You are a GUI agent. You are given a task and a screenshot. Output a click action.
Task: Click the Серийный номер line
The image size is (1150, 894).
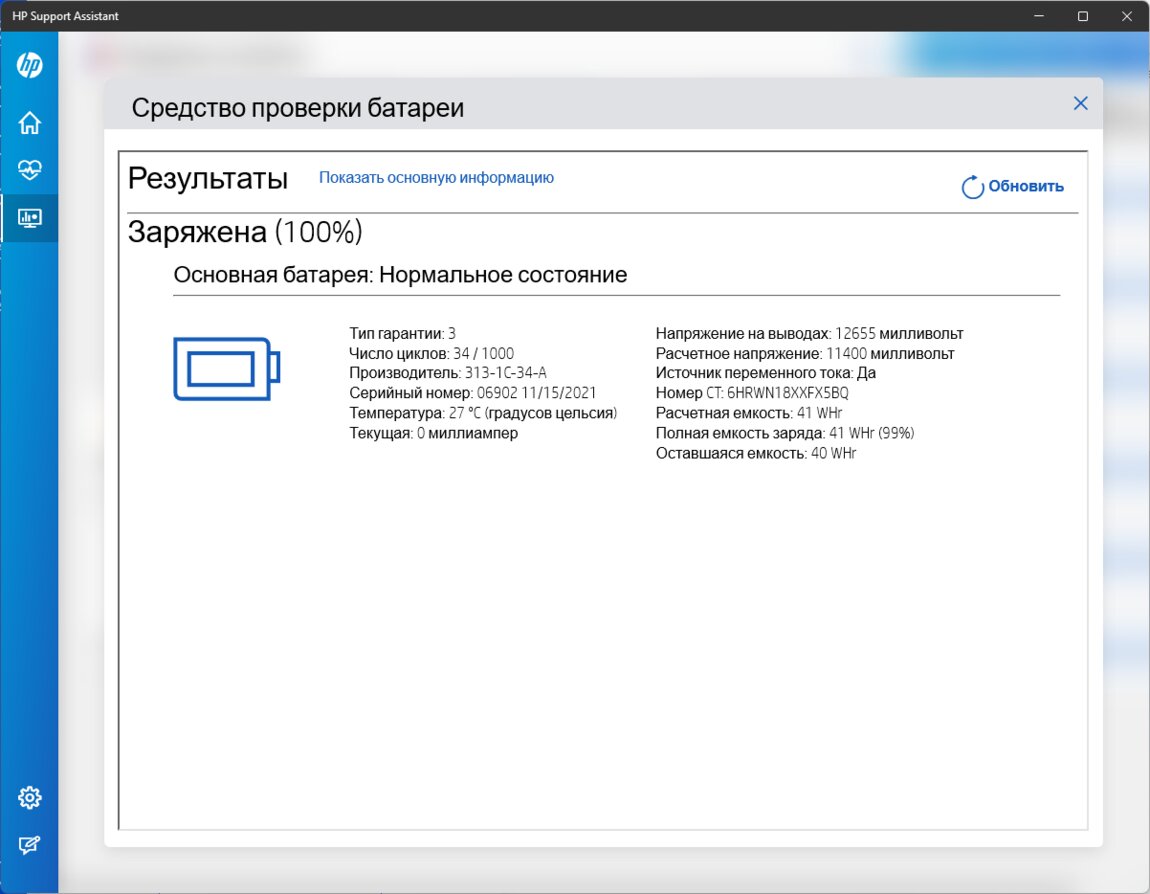click(x=472, y=393)
